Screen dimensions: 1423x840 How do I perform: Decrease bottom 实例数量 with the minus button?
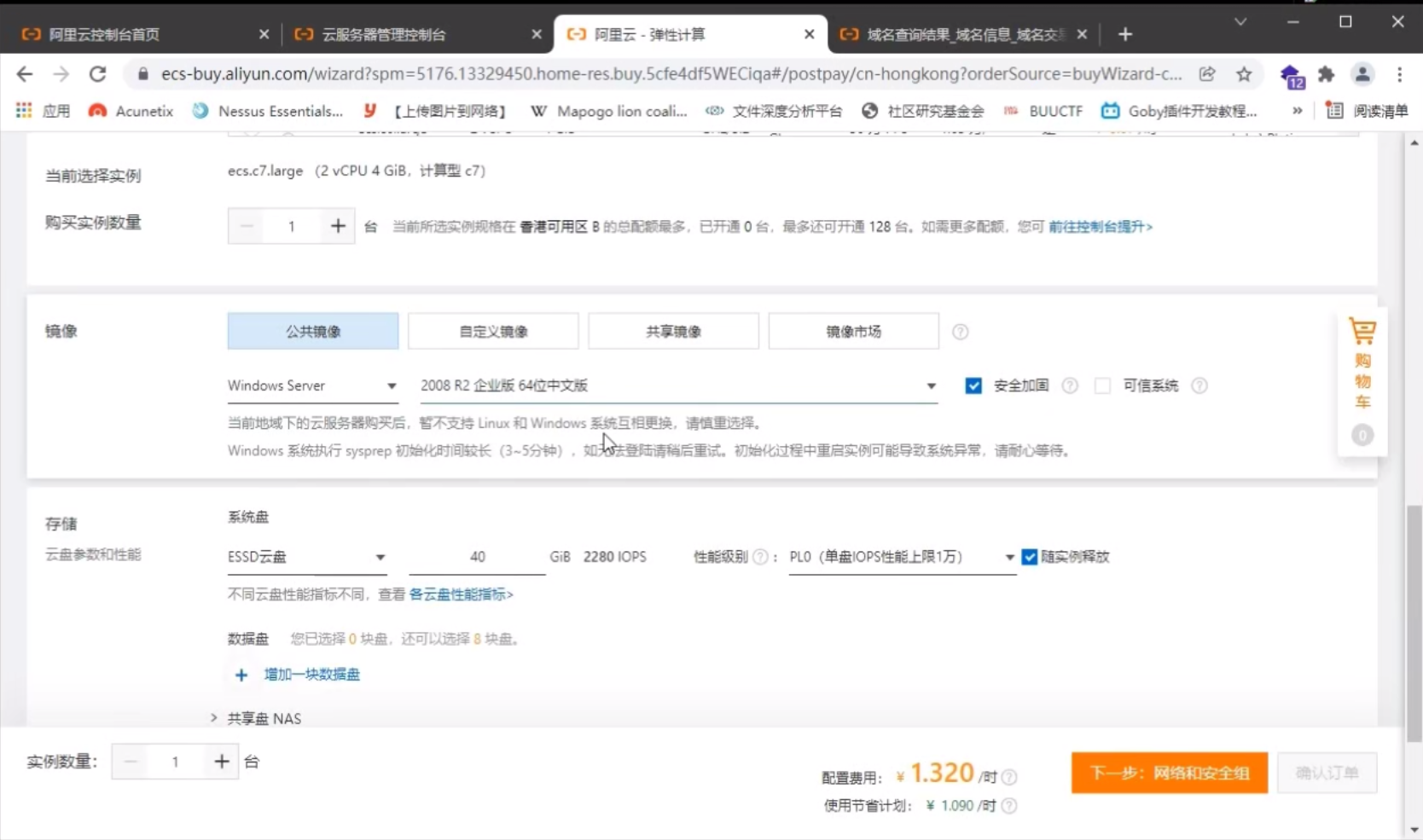point(131,762)
